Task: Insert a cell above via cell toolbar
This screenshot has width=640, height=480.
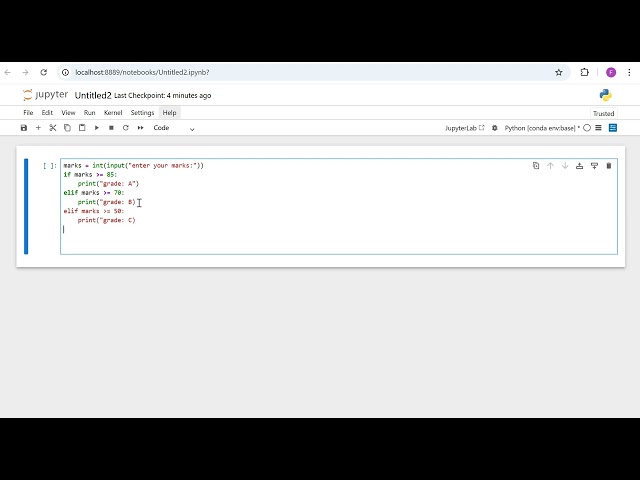Action: [x=579, y=166]
